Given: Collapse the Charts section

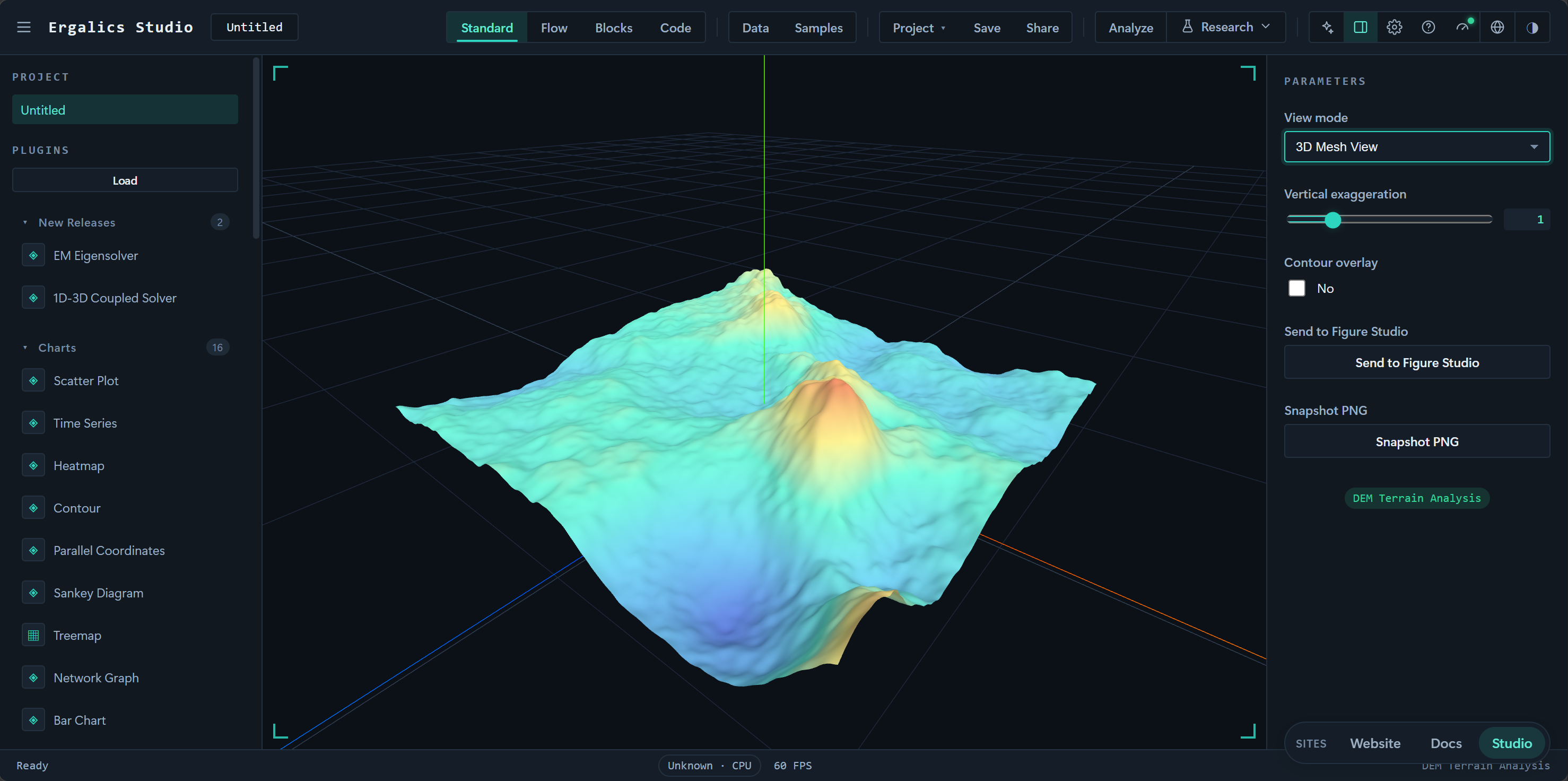Looking at the screenshot, I should coord(25,348).
